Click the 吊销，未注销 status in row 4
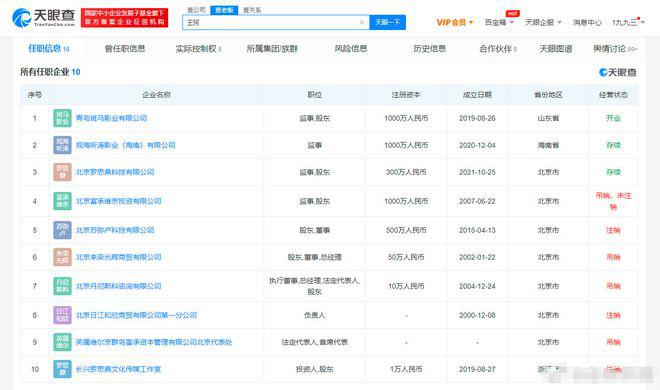660x390 pixels. (613, 201)
